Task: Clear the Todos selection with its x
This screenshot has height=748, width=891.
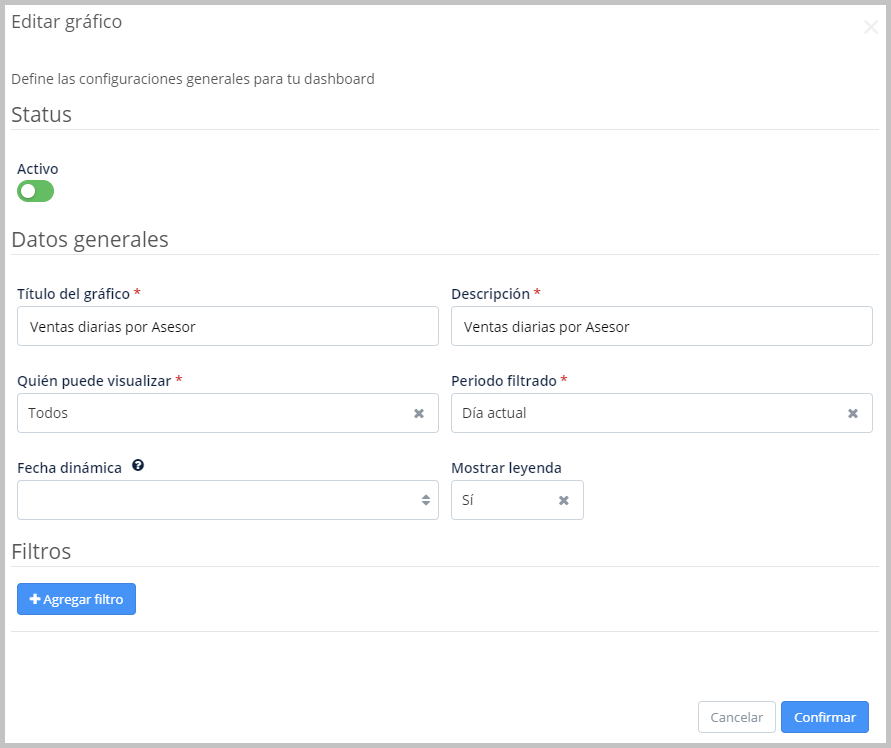Action: (419, 413)
